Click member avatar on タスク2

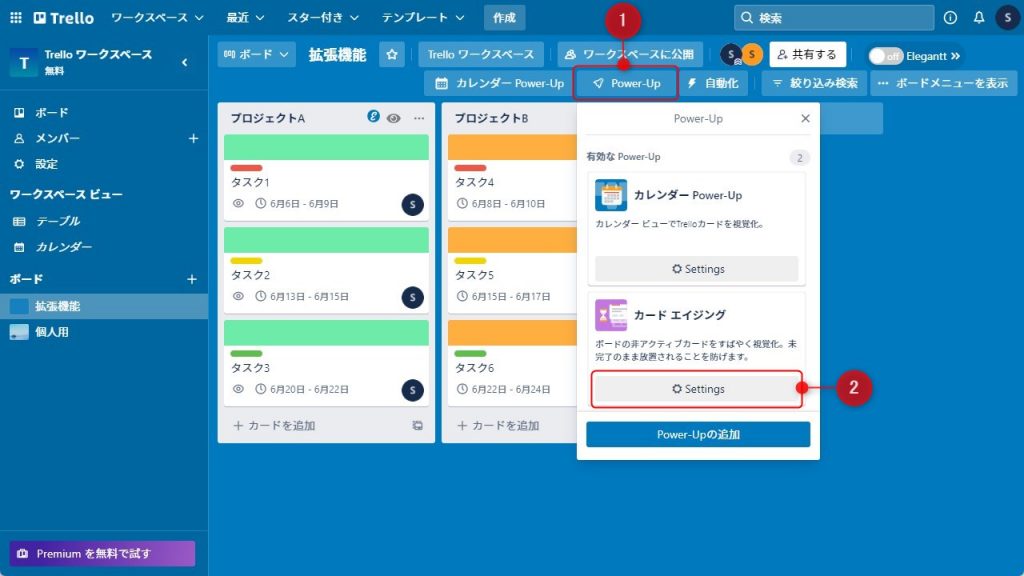(412, 297)
